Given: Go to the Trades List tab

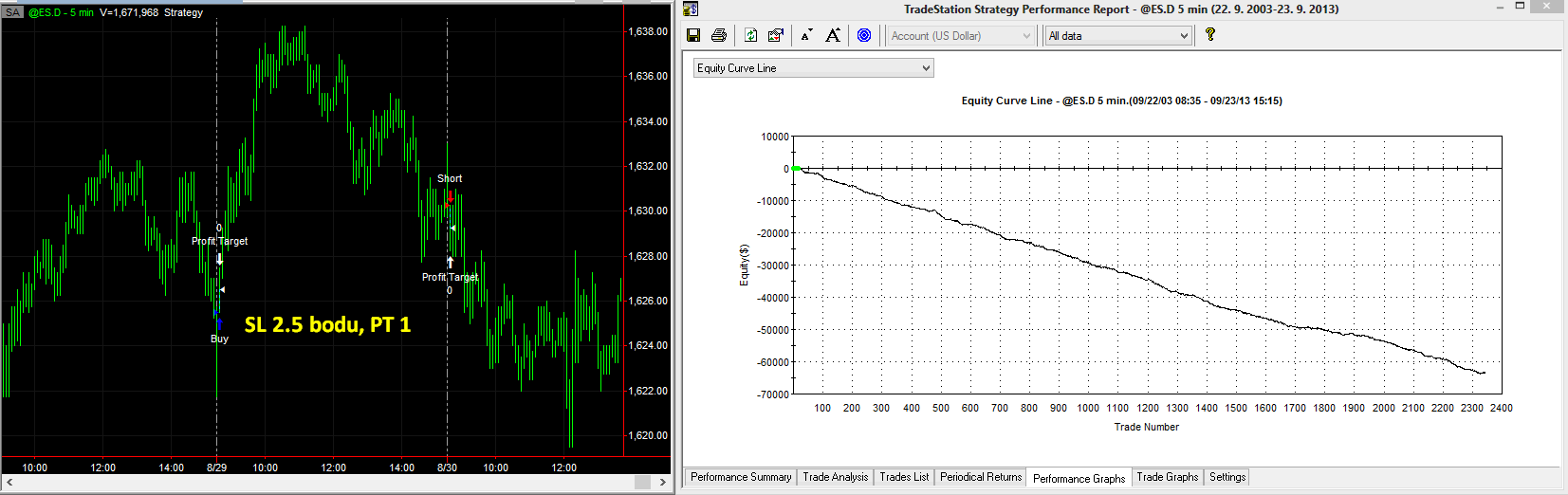Looking at the screenshot, I should tap(904, 477).
